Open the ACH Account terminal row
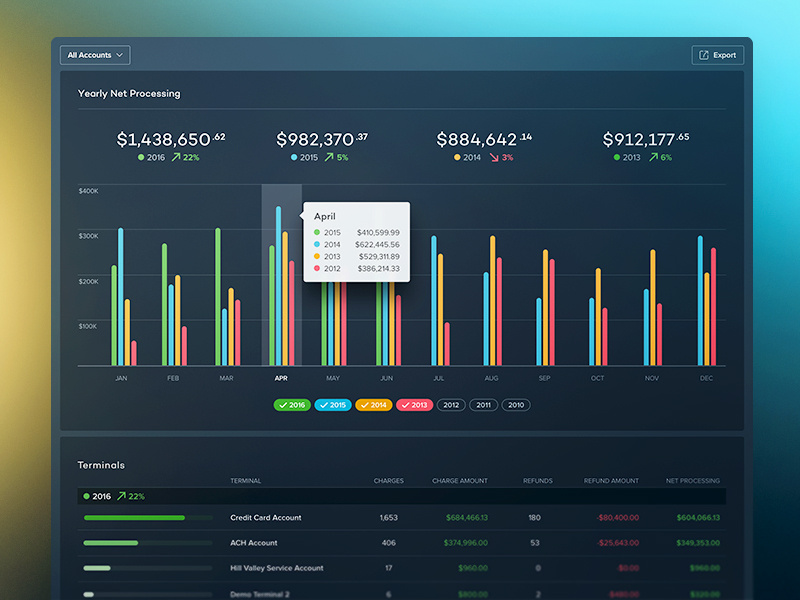 (x=402, y=543)
